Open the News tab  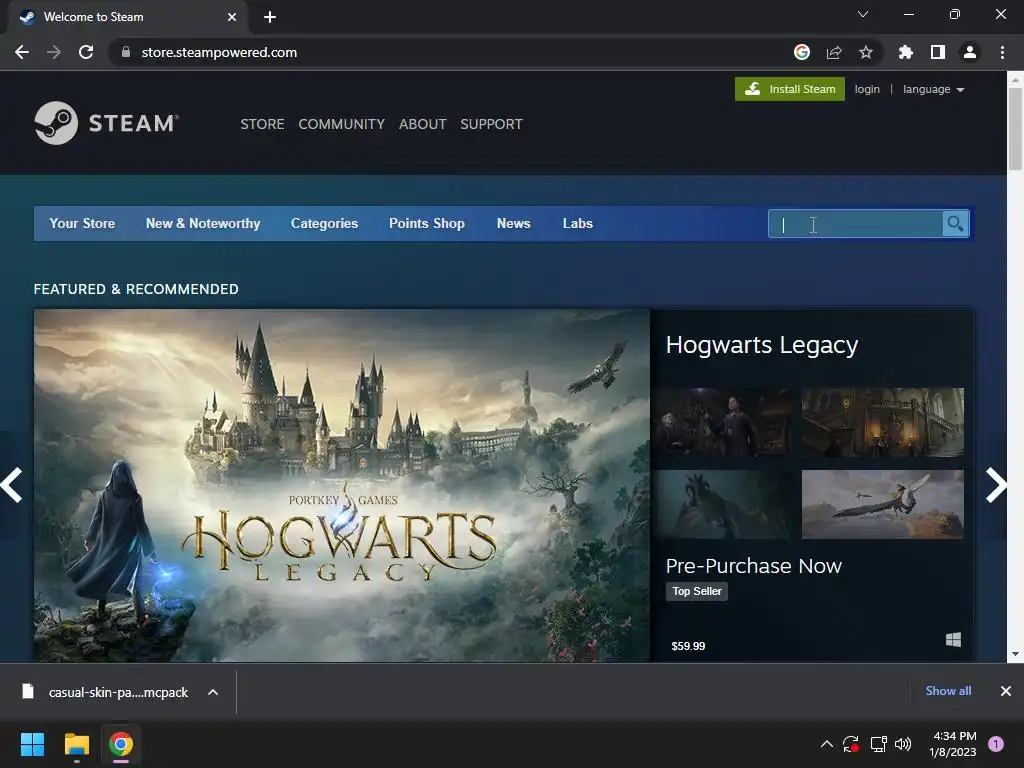pos(513,223)
